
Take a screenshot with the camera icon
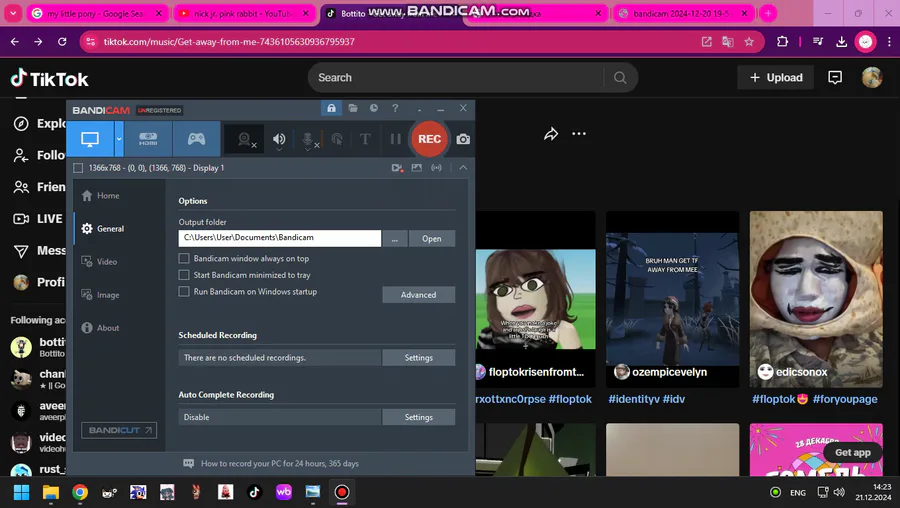tap(463, 139)
